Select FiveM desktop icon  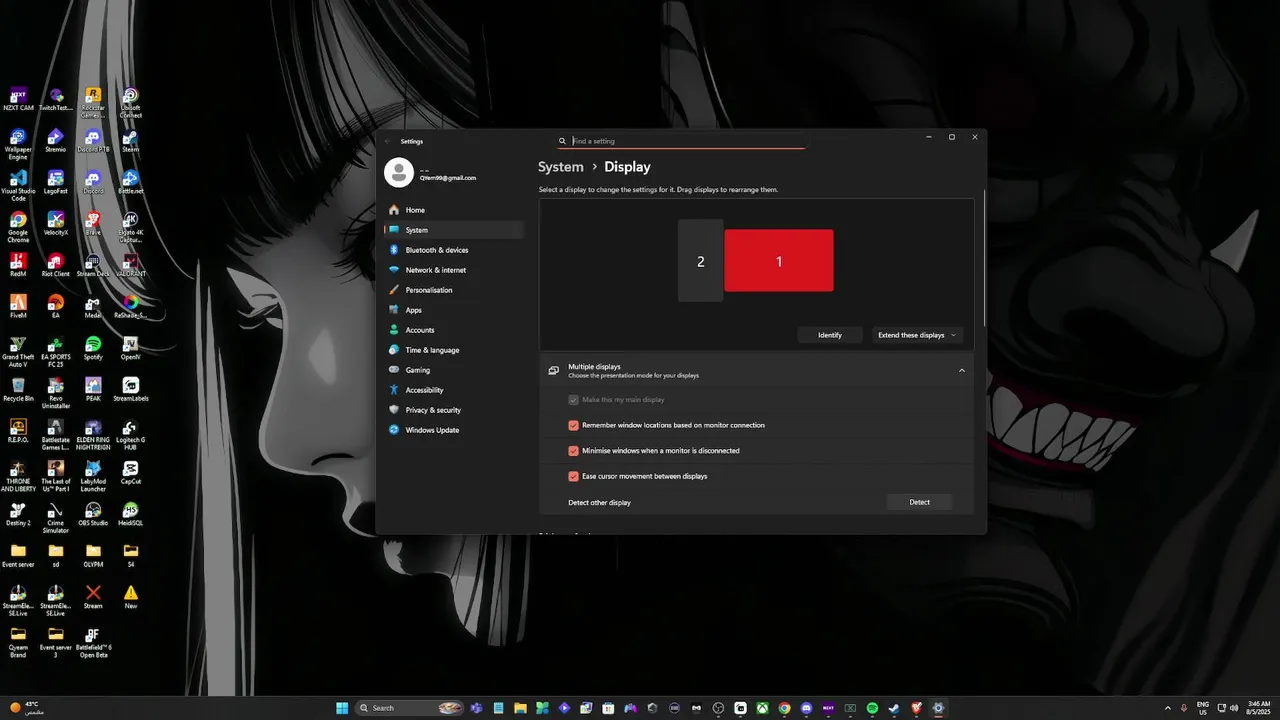(18, 306)
